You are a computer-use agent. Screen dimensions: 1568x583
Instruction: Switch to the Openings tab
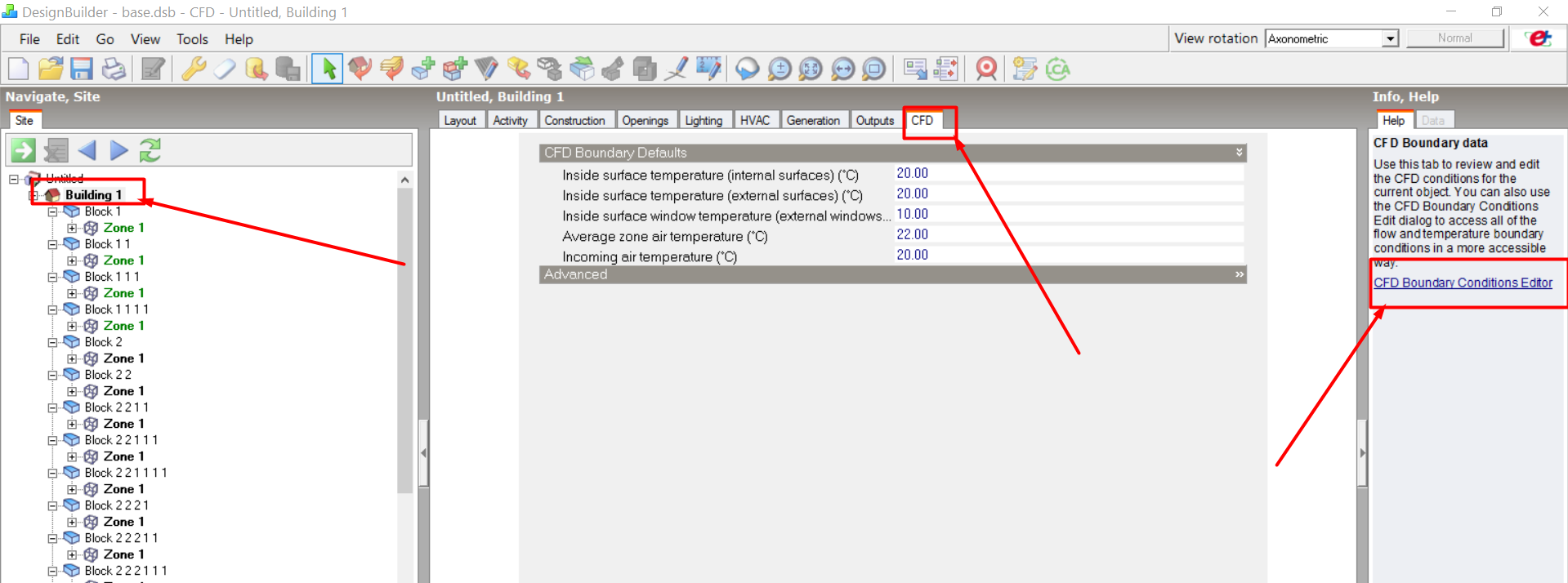(x=645, y=121)
